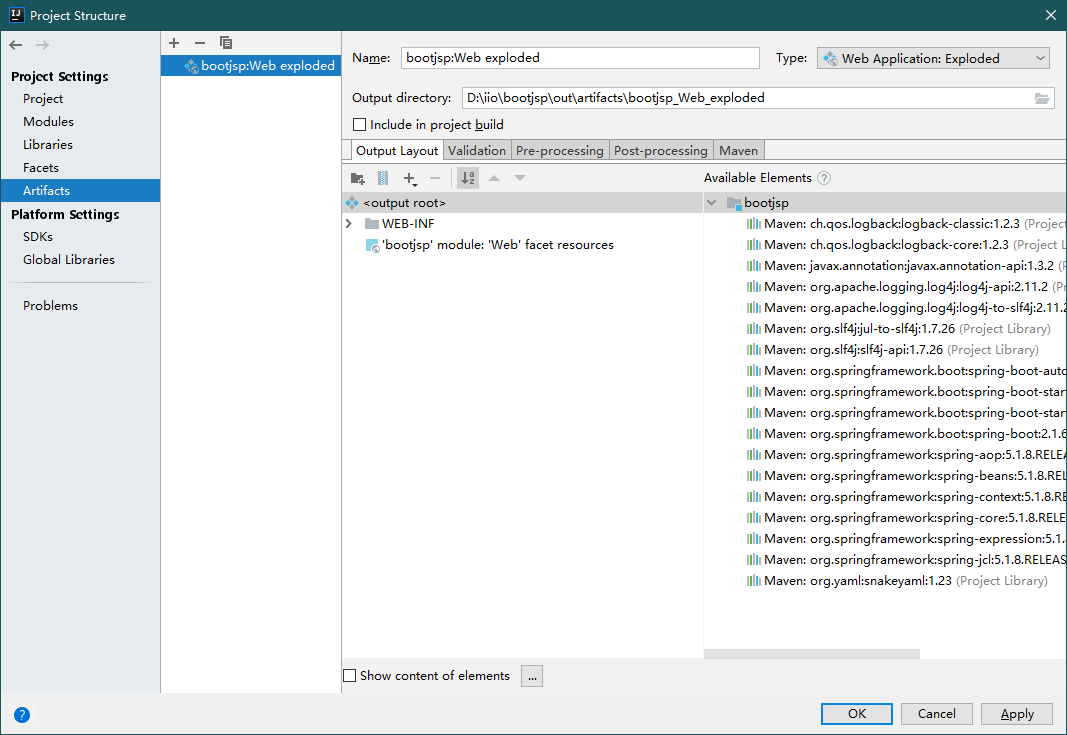Create archive in output layout
The image size is (1067, 735).
[x=383, y=178]
